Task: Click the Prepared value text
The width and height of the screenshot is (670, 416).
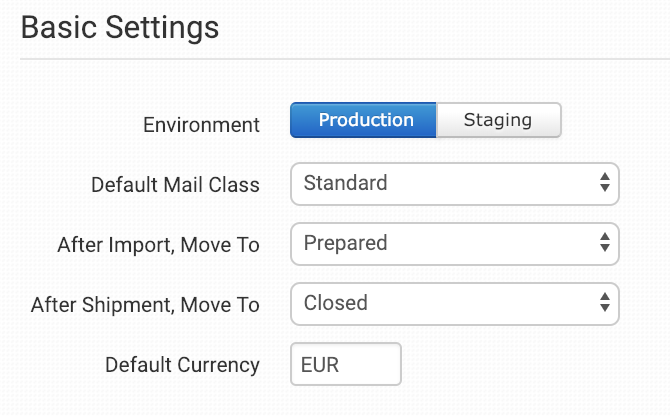Action: [345, 243]
